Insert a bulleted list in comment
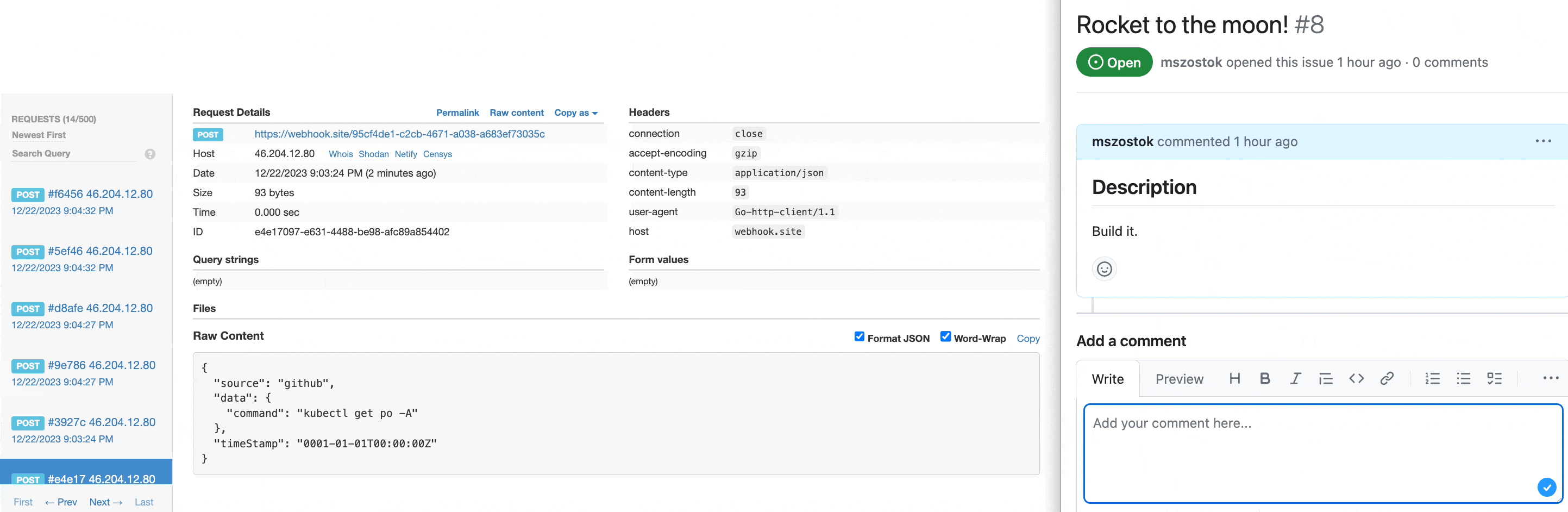The width and height of the screenshot is (1568, 512). point(1463,379)
